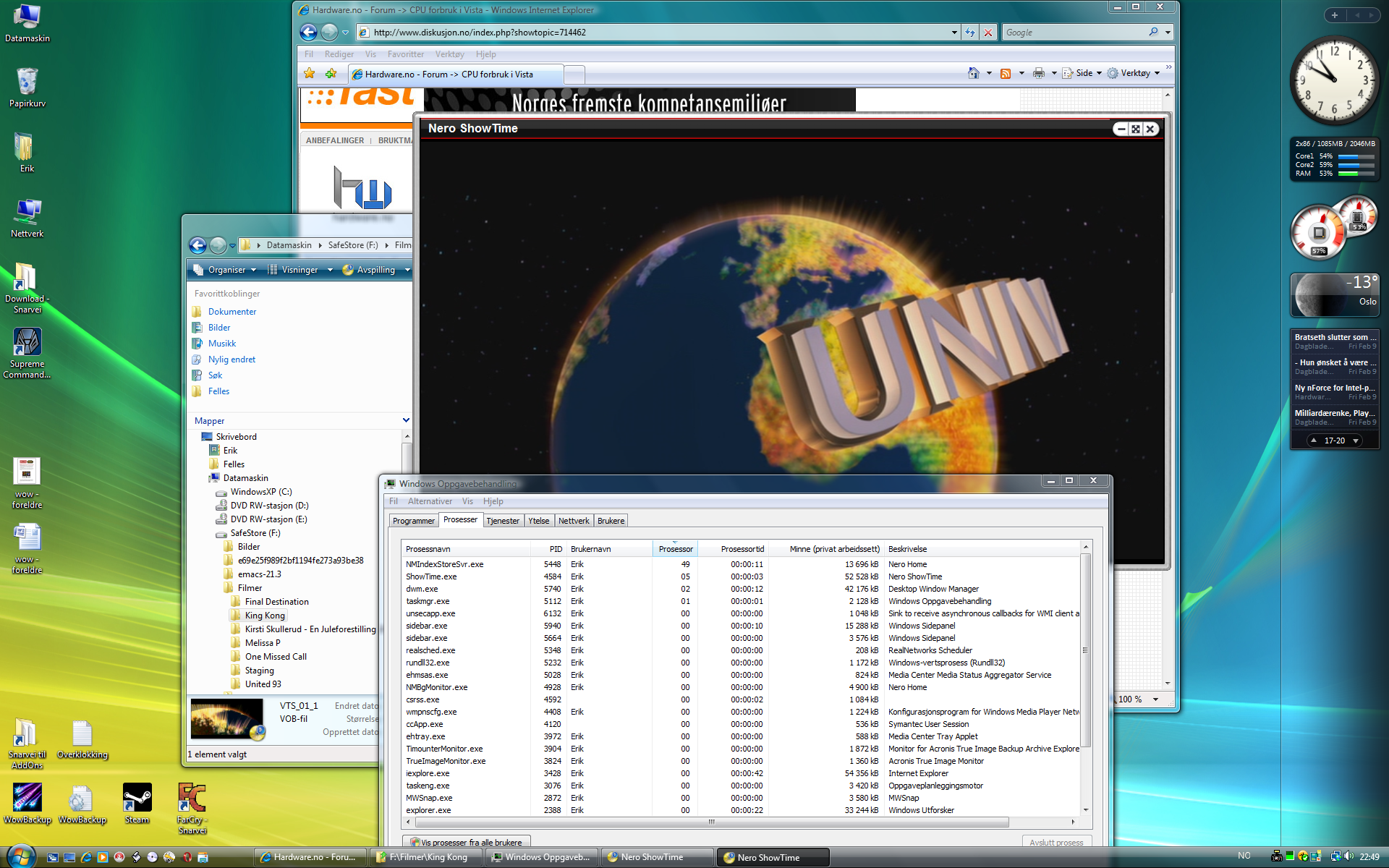Switch to the Programmer tab
Screen dimensions: 1389x868
tap(414, 521)
